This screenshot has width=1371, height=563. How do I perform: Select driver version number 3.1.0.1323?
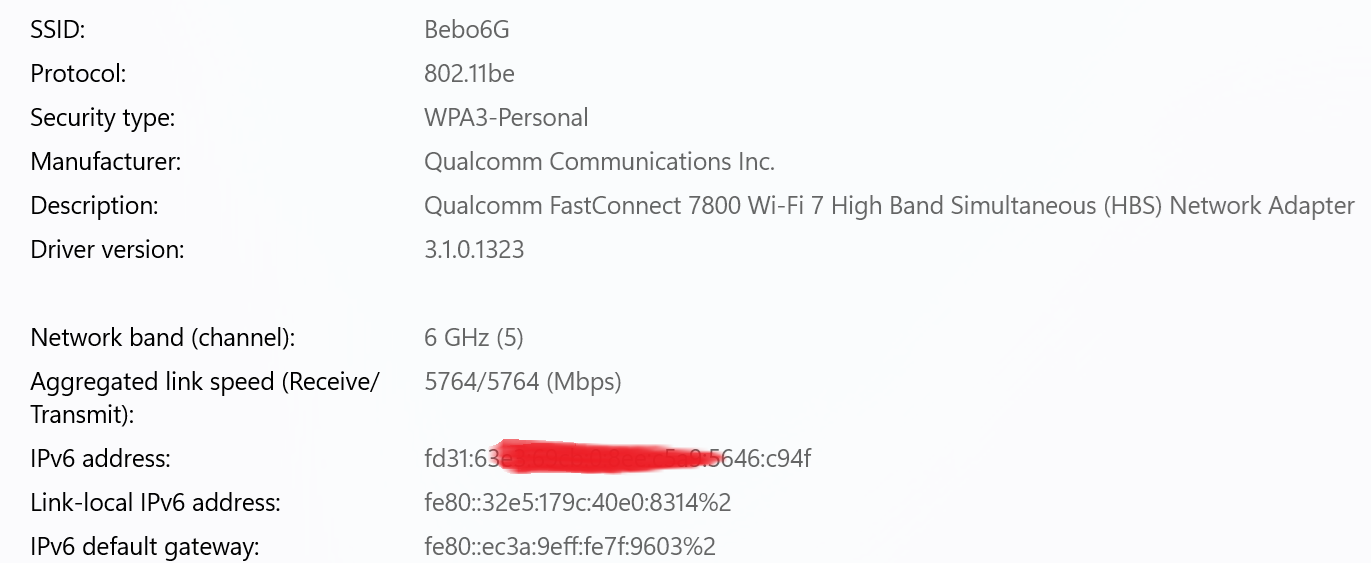tap(474, 250)
